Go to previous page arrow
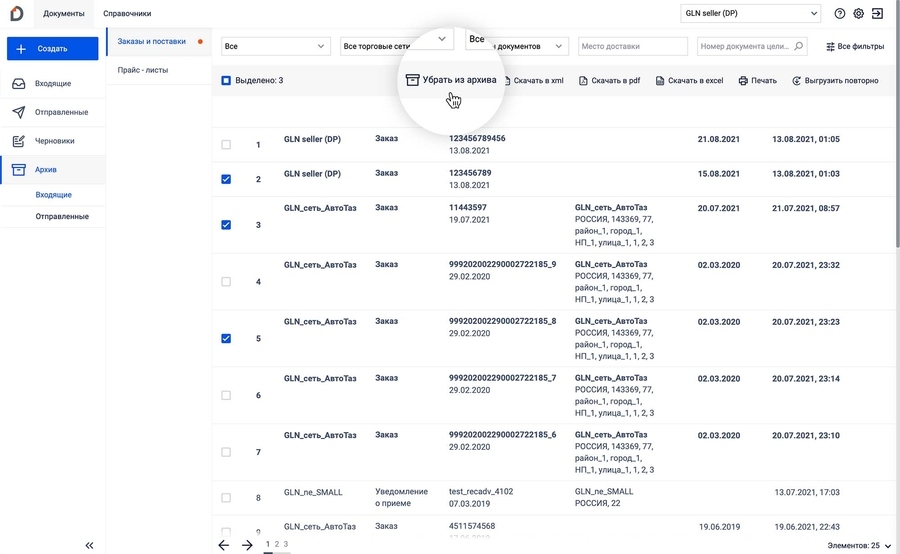The height and width of the screenshot is (554, 900). (223, 545)
